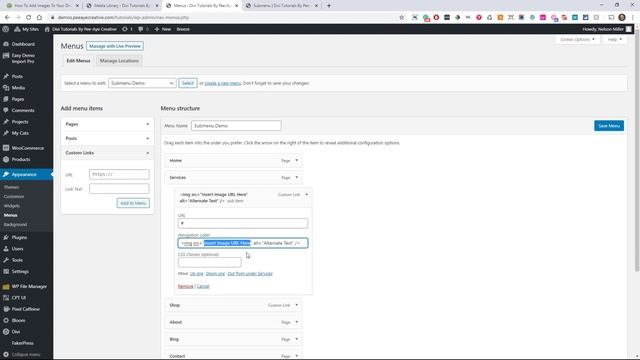The image size is (640, 360).
Task: Click the create a new menu link
Action: tap(223, 83)
